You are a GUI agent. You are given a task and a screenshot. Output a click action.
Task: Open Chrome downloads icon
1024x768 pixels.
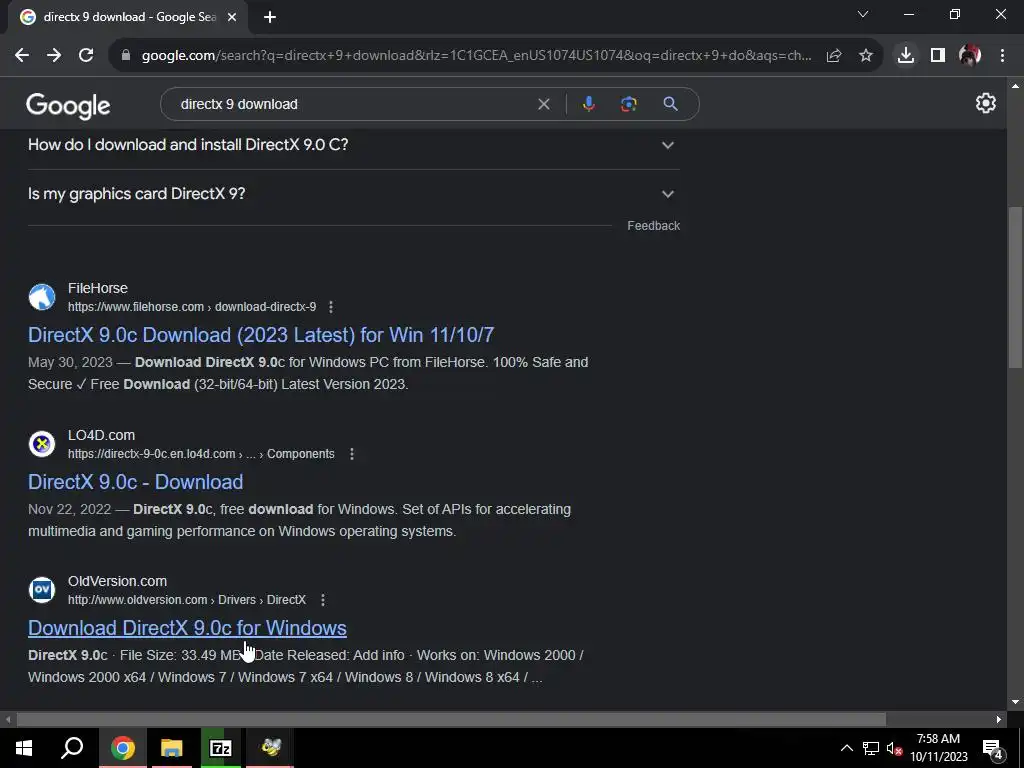[x=906, y=56]
